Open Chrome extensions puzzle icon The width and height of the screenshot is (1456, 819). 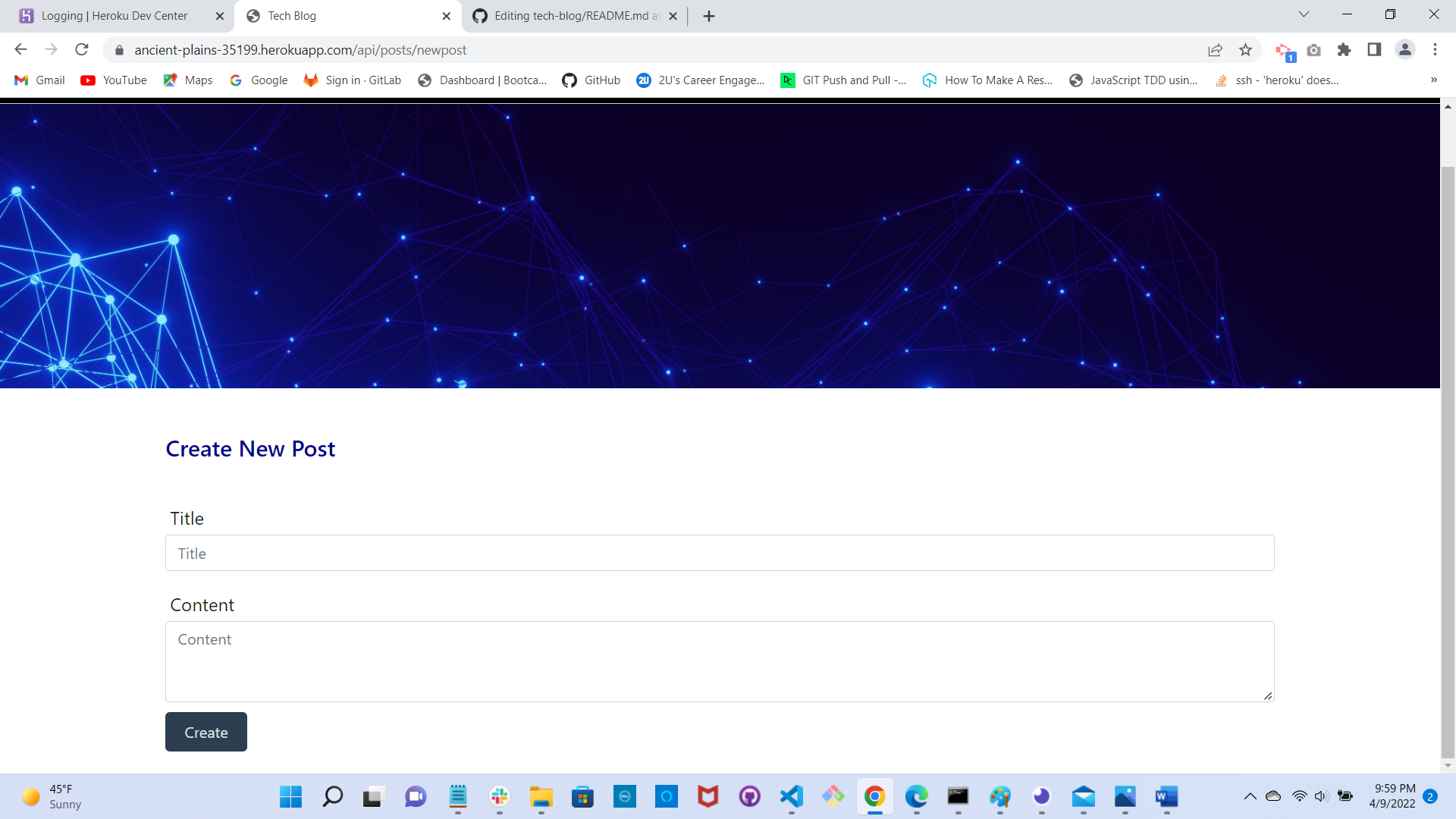1344,50
